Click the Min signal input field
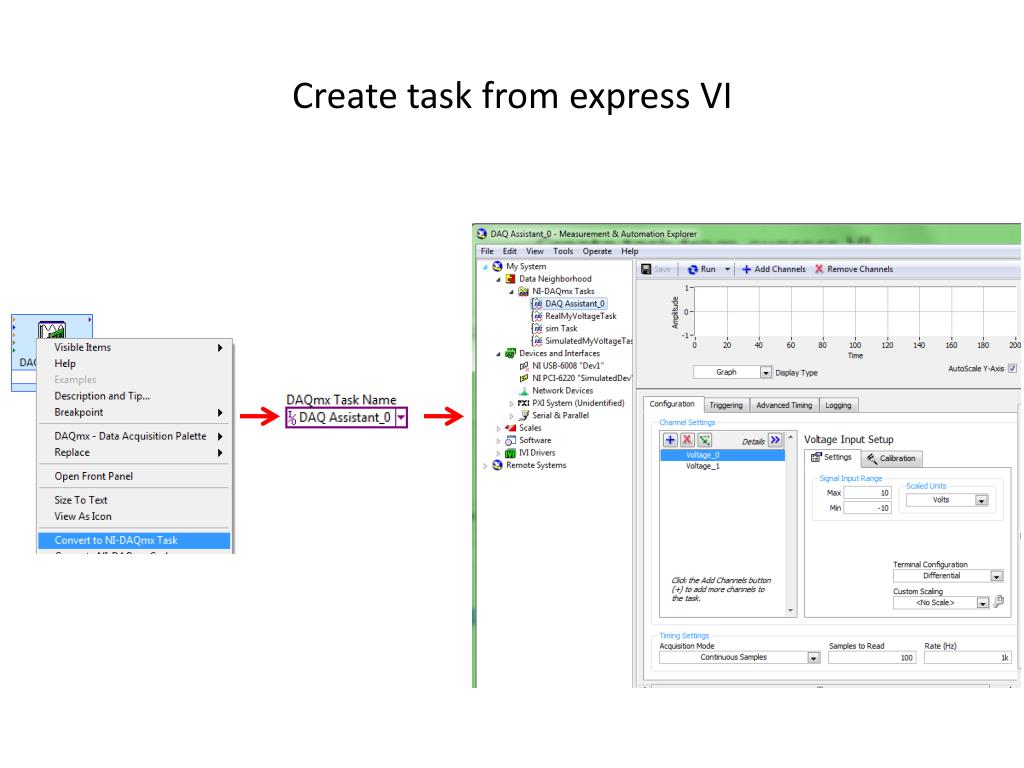The image size is (1024, 768). point(867,508)
